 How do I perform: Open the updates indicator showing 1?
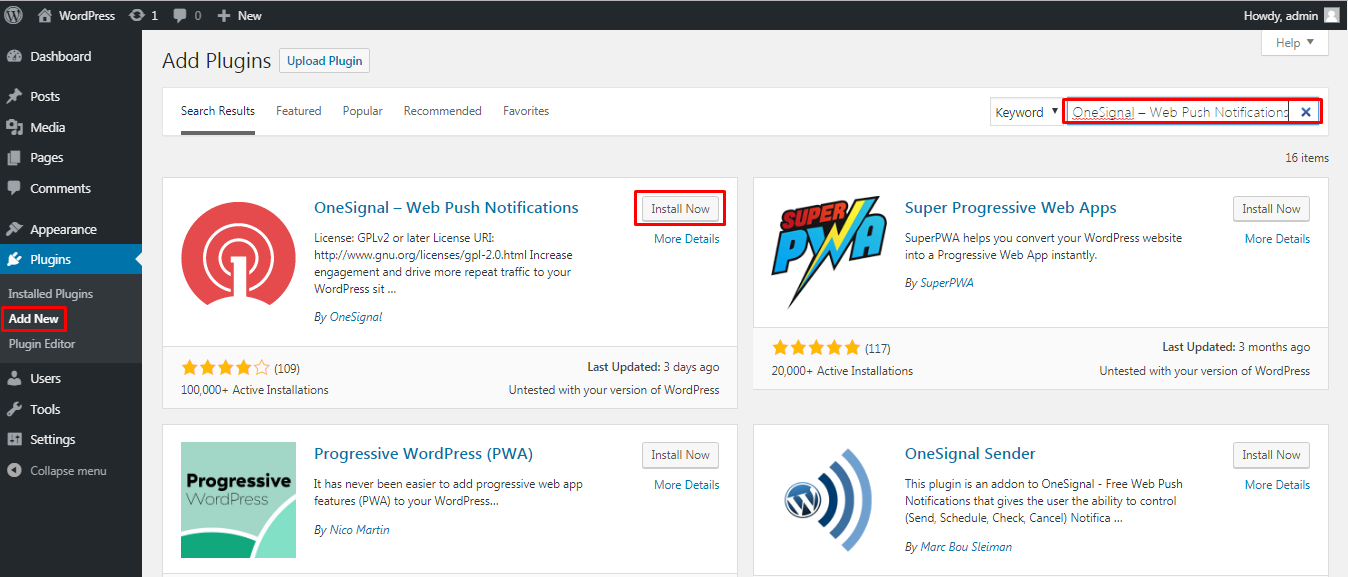[x=143, y=15]
